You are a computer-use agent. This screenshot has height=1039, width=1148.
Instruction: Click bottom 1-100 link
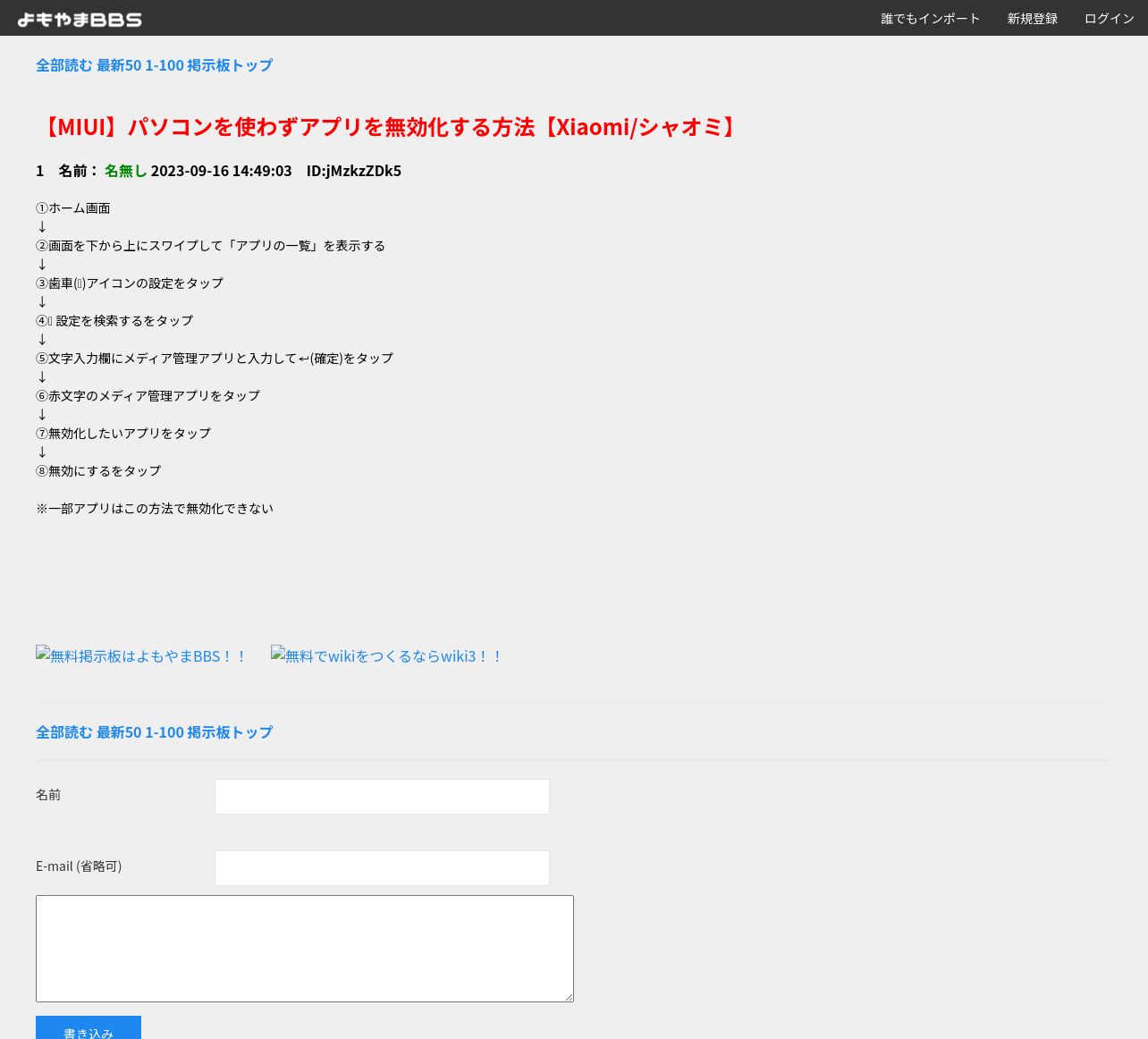165,732
